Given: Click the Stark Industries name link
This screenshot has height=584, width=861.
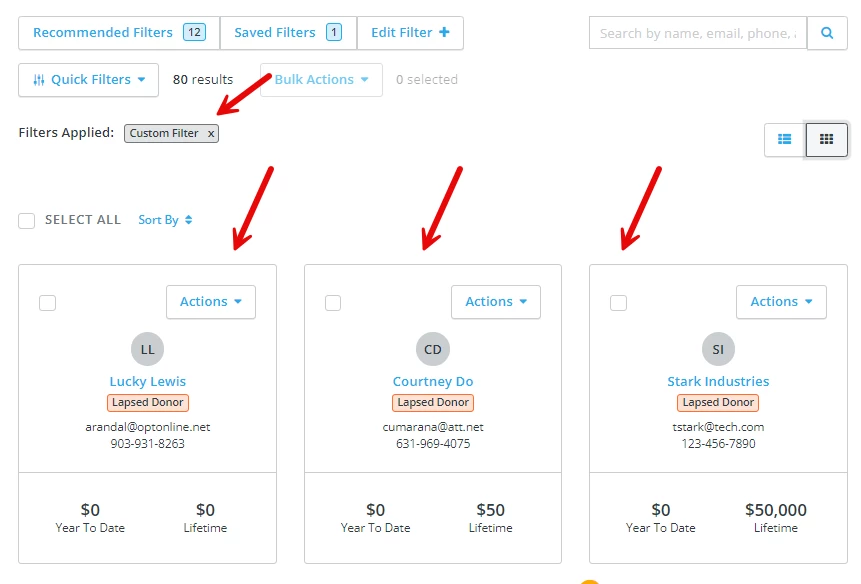Looking at the screenshot, I should [717, 381].
